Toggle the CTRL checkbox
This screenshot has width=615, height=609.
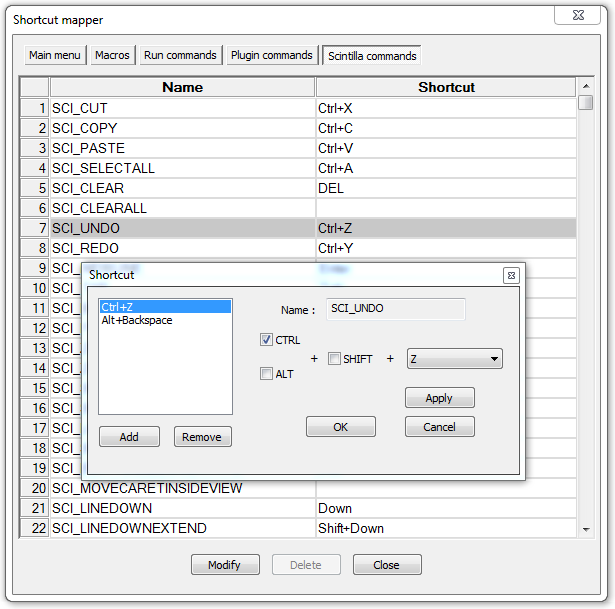coord(267,340)
